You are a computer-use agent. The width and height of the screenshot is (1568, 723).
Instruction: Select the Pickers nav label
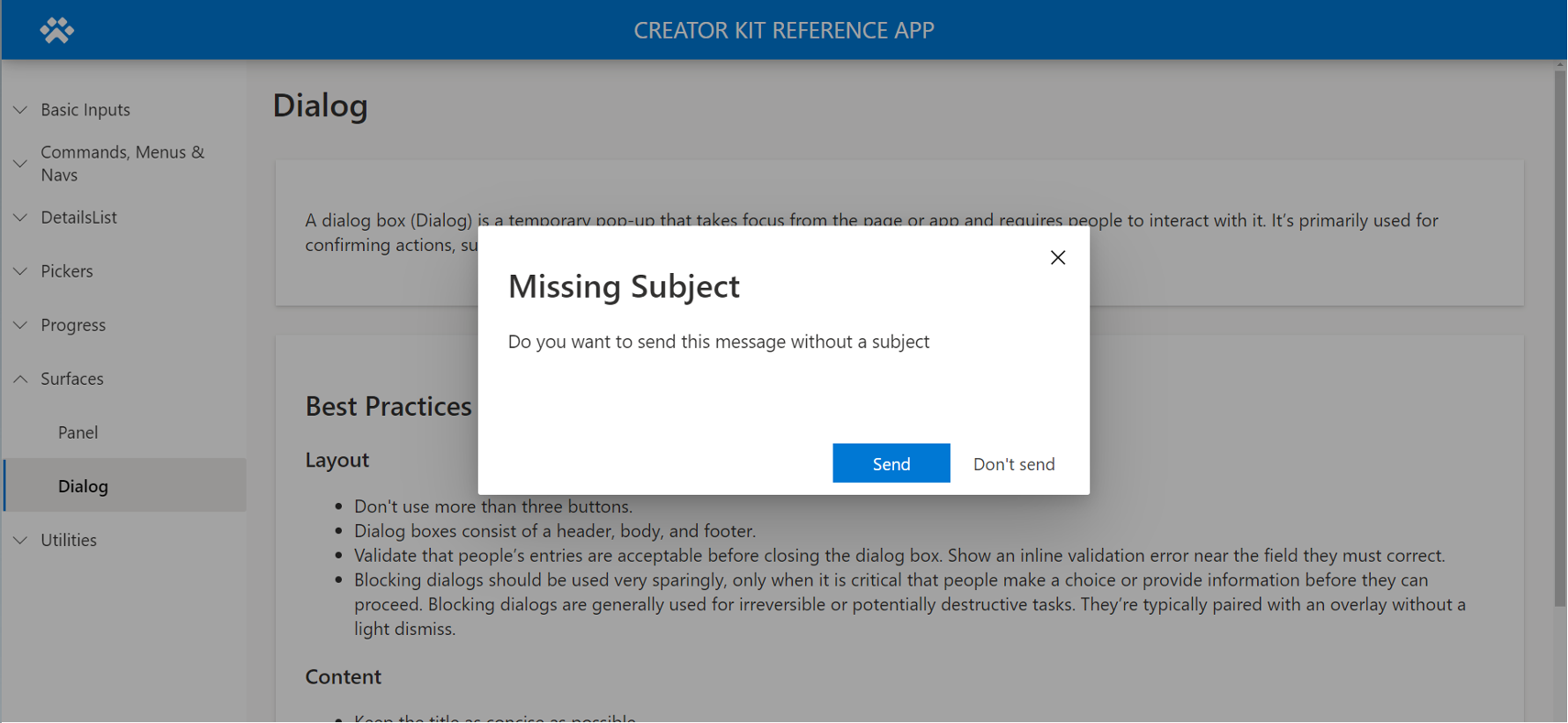point(67,271)
